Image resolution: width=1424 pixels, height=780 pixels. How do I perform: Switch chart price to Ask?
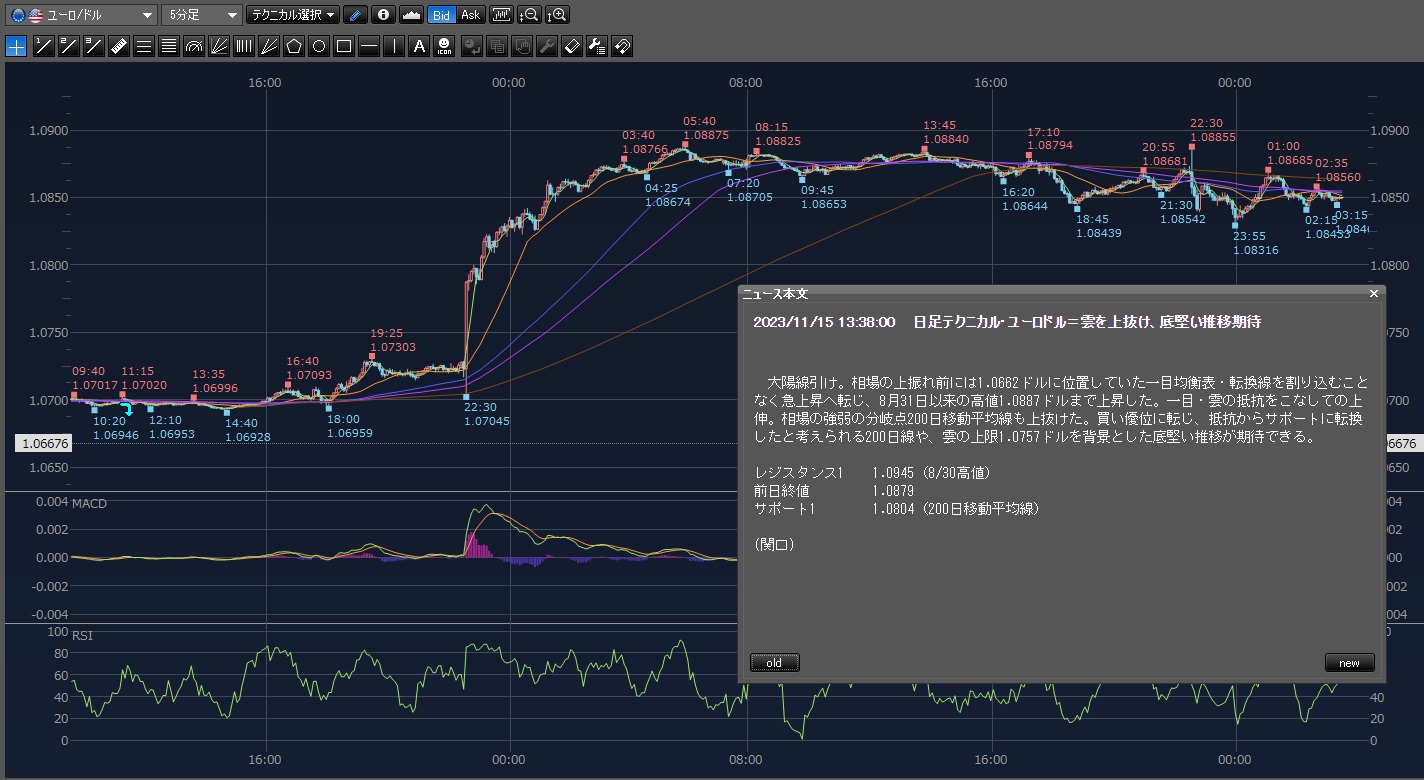(x=470, y=15)
